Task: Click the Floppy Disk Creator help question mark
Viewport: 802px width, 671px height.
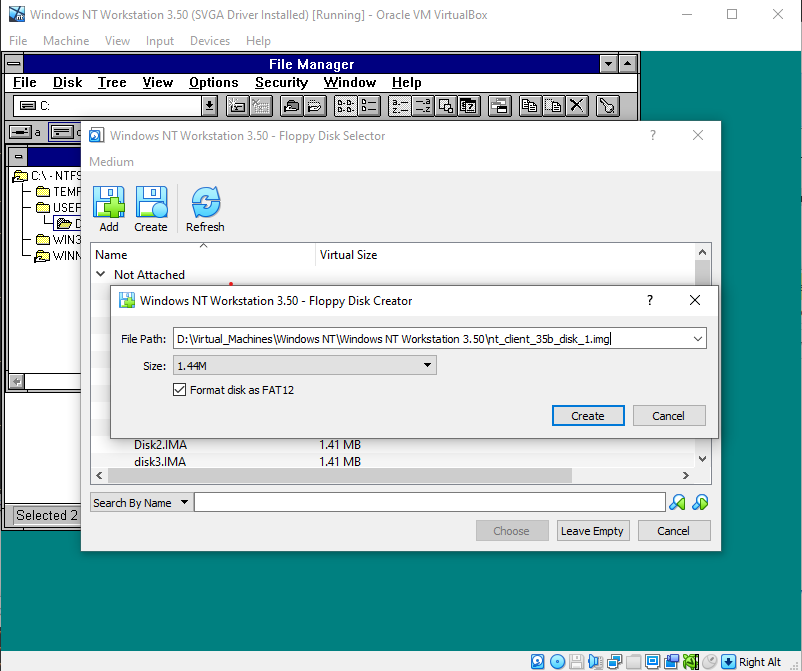Action: pyautogui.click(x=650, y=300)
